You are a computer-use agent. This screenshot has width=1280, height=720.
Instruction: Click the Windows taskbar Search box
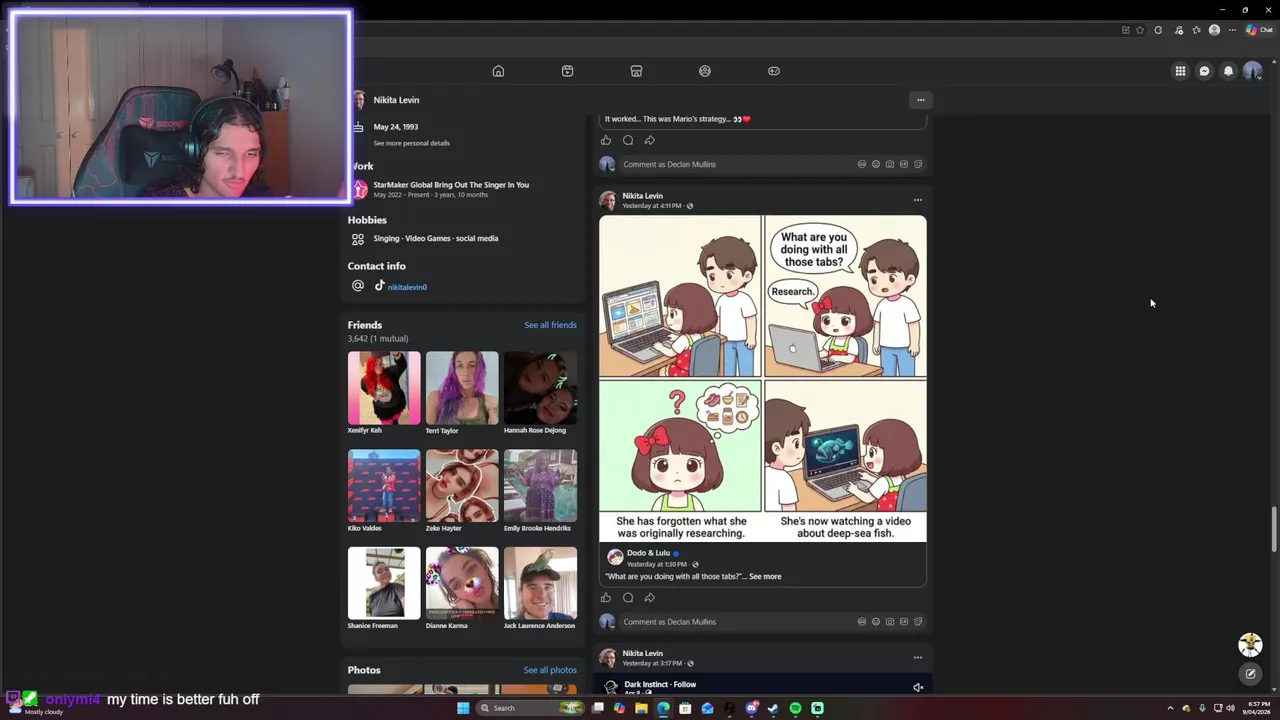pyautogui.click(x=530, y=708)
